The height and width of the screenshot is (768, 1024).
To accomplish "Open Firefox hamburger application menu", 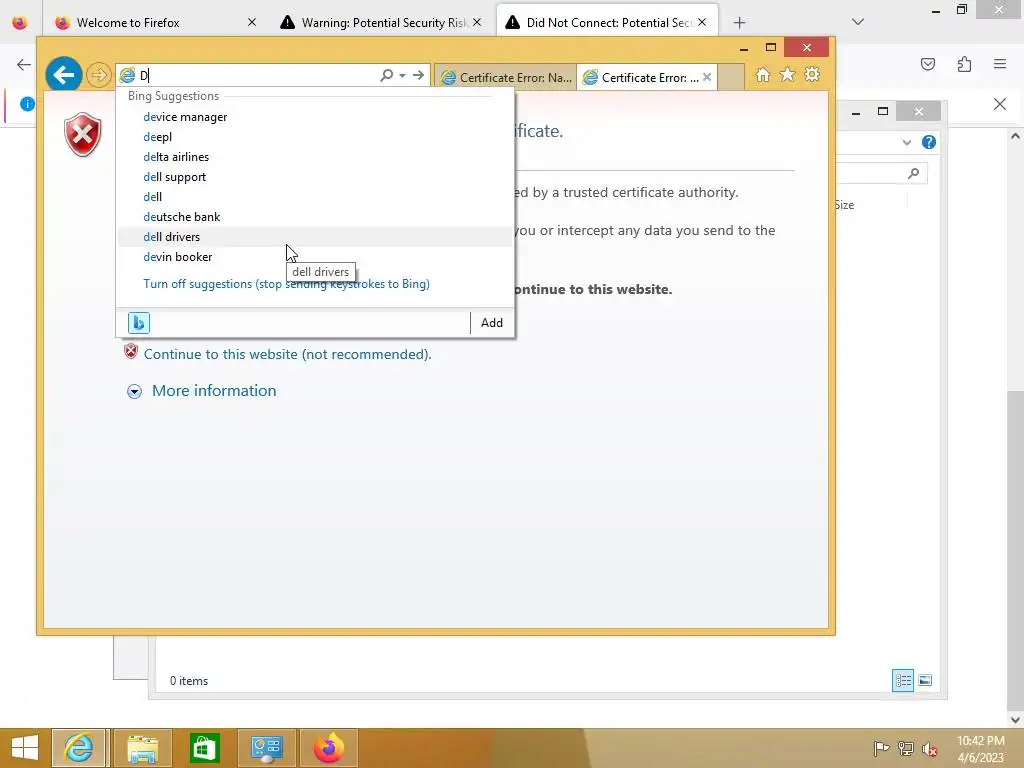I will (1000, 64).
